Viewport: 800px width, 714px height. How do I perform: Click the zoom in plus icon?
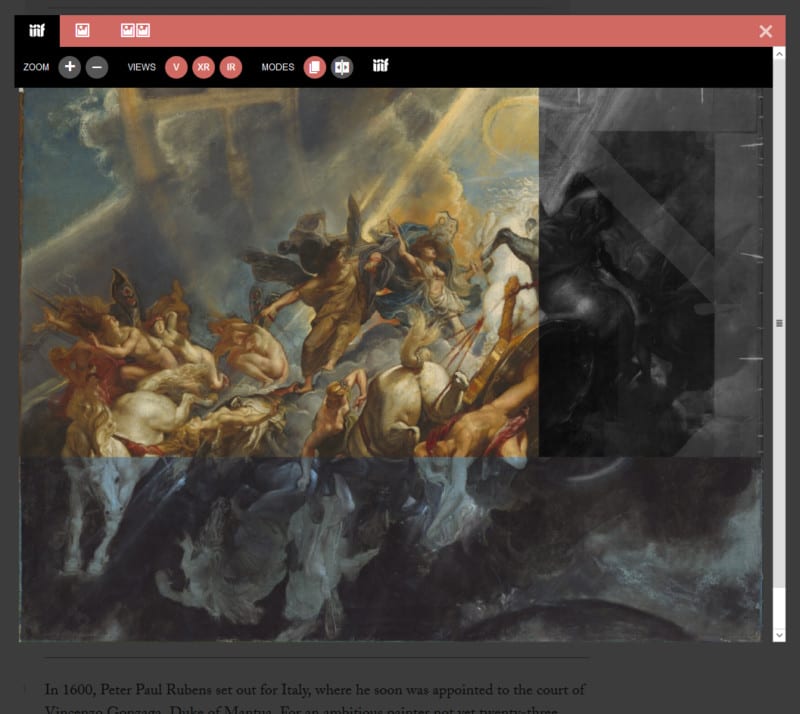[x=70, y=67]
